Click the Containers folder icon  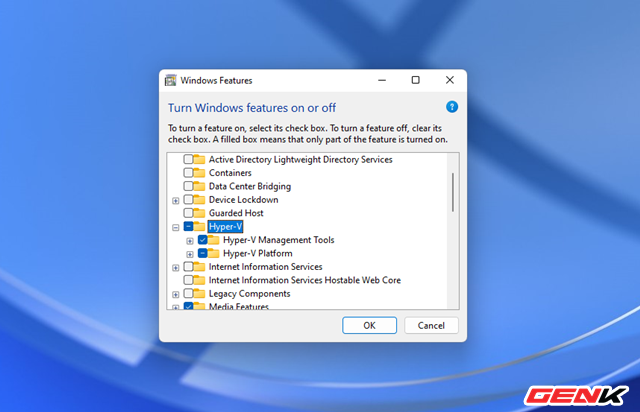(x=199, y=173)
